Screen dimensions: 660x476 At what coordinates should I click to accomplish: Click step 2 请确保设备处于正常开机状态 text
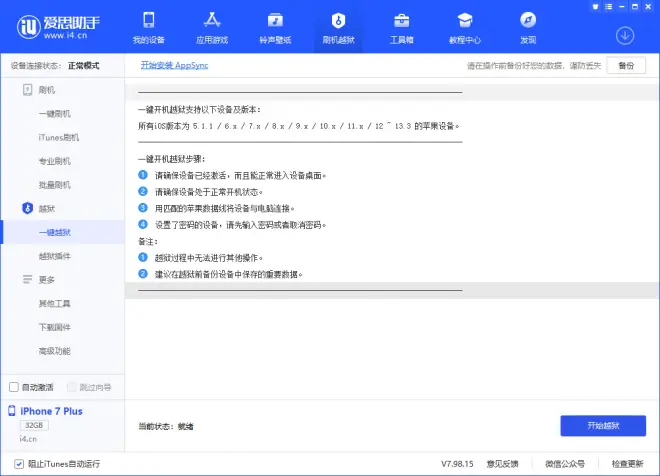click(x=209, y=192)
